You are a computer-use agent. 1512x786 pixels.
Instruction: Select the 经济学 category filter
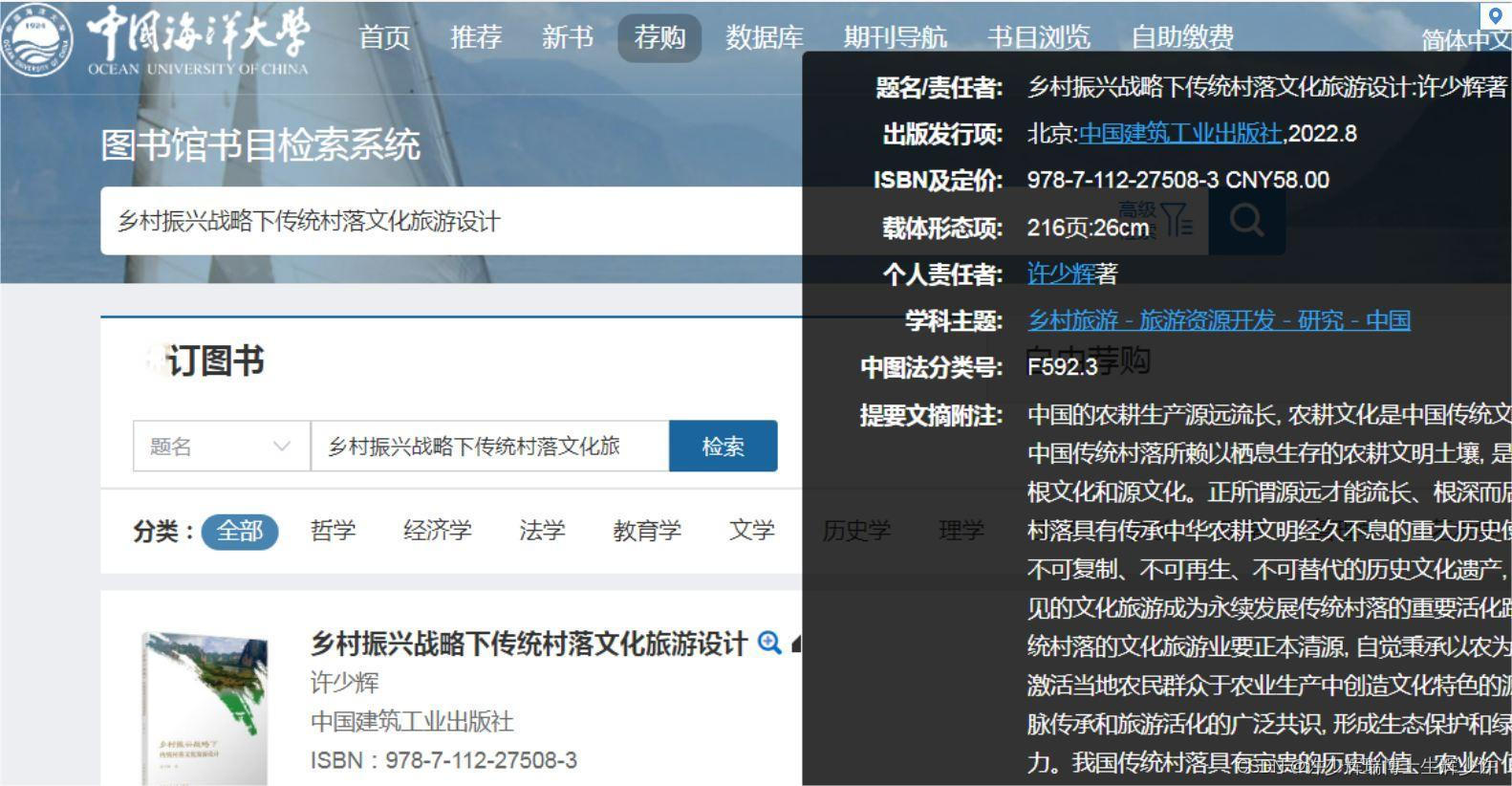(438, 531)
